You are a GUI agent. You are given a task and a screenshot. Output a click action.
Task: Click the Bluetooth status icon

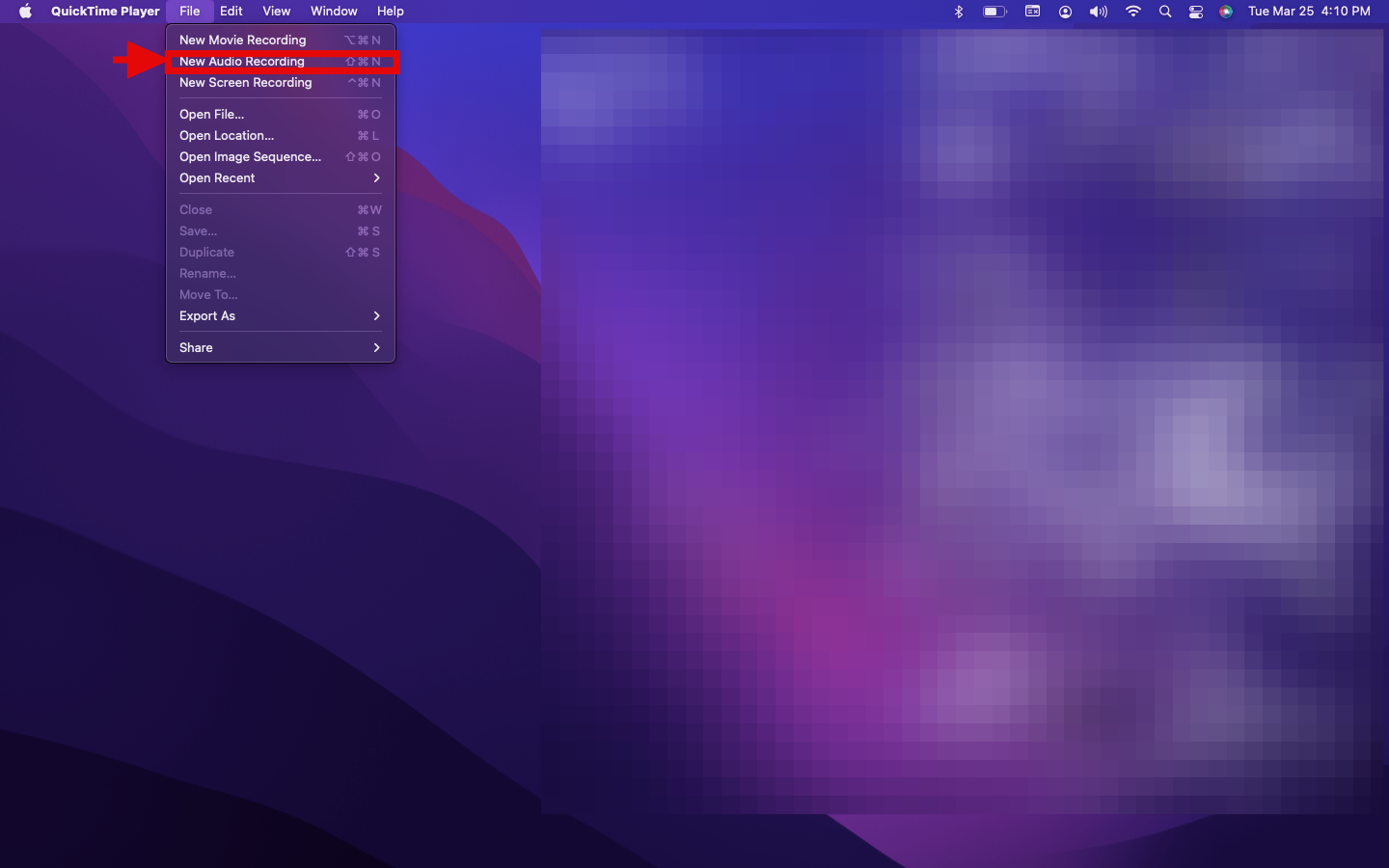[x=959, y=12]
